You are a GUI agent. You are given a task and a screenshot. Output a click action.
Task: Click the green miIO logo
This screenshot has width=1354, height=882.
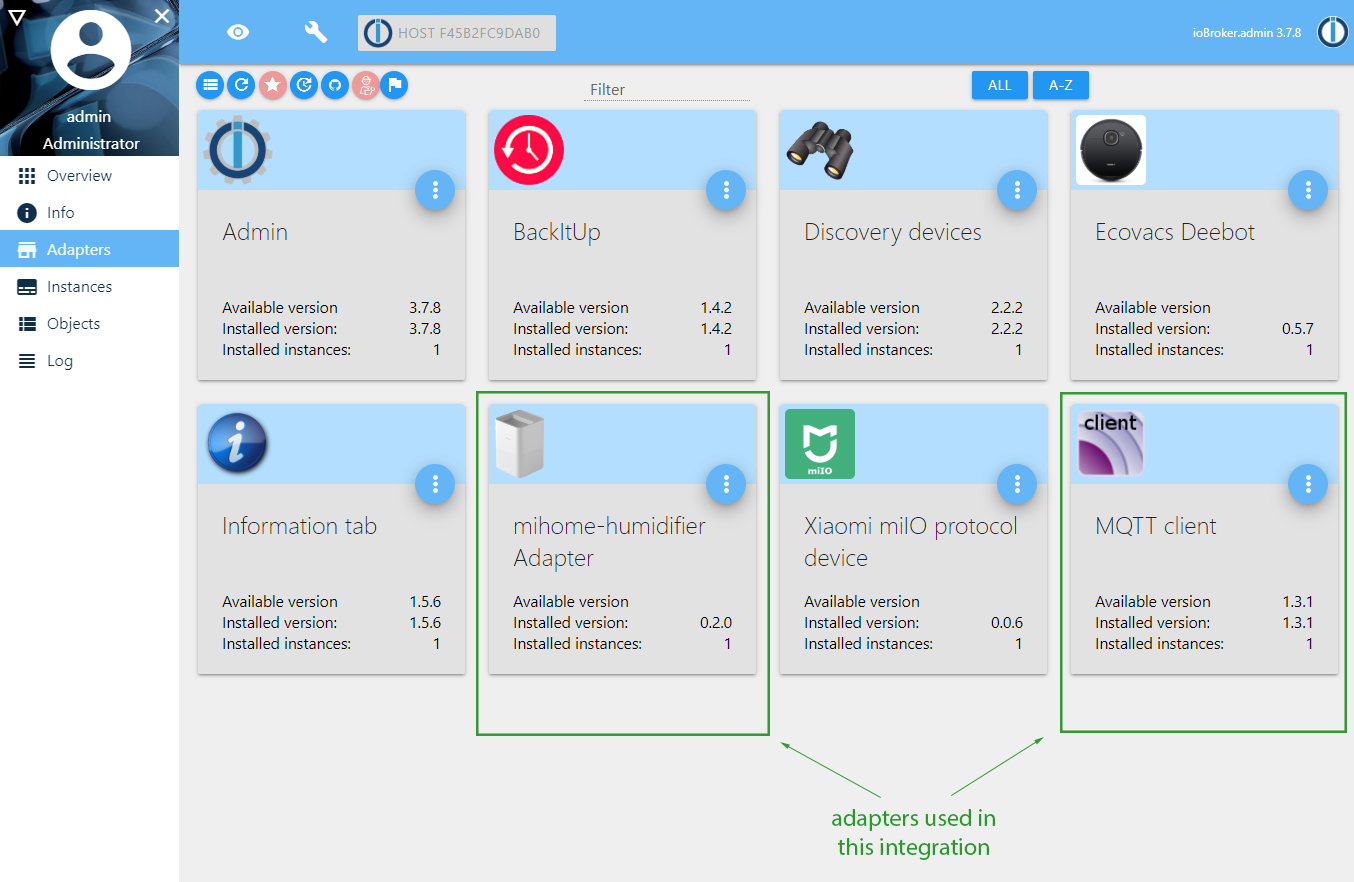tap(820, 444)
